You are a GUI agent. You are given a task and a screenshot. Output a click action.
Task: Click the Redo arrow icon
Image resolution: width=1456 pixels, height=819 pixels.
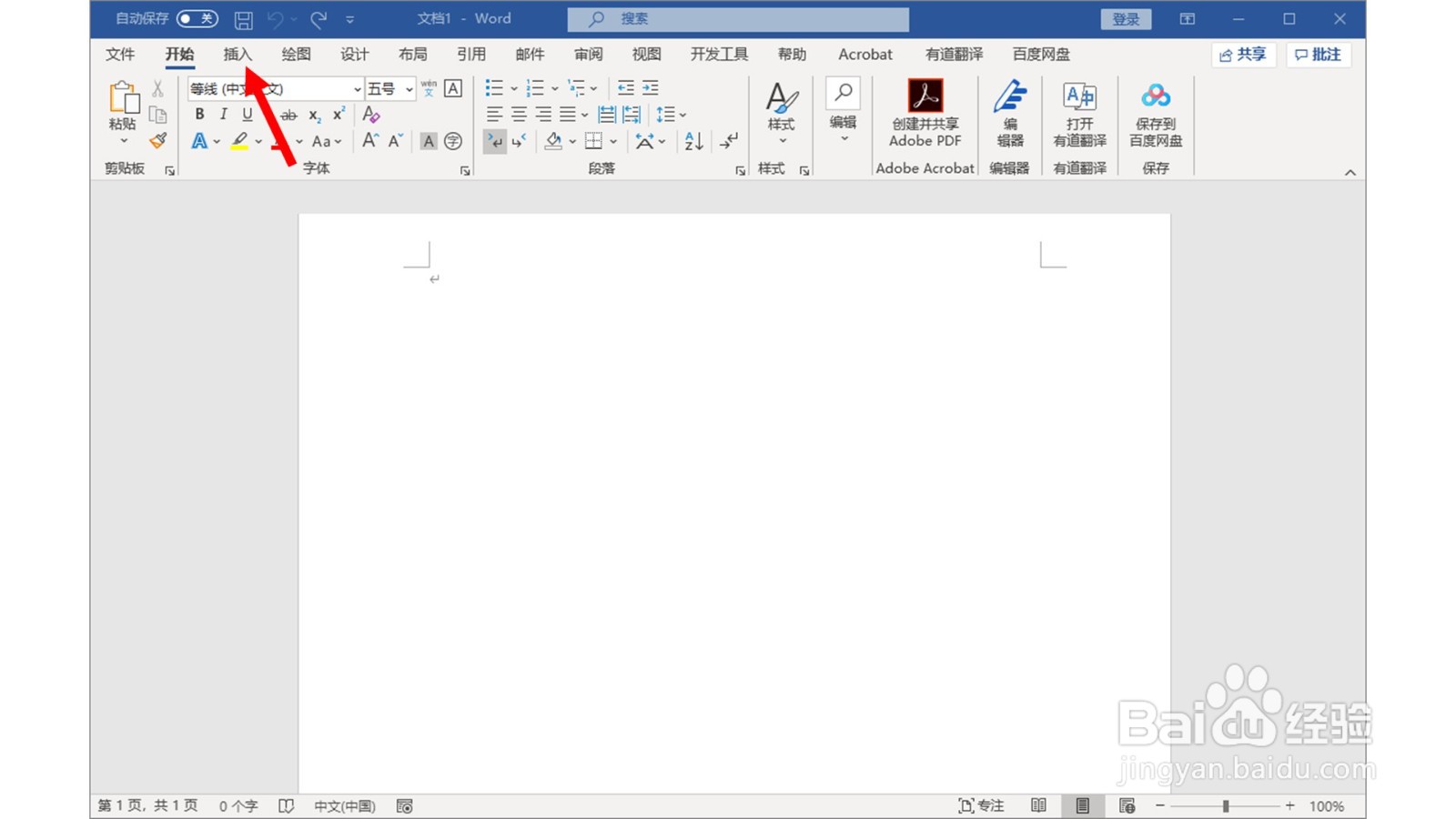(x=318, y=19)
